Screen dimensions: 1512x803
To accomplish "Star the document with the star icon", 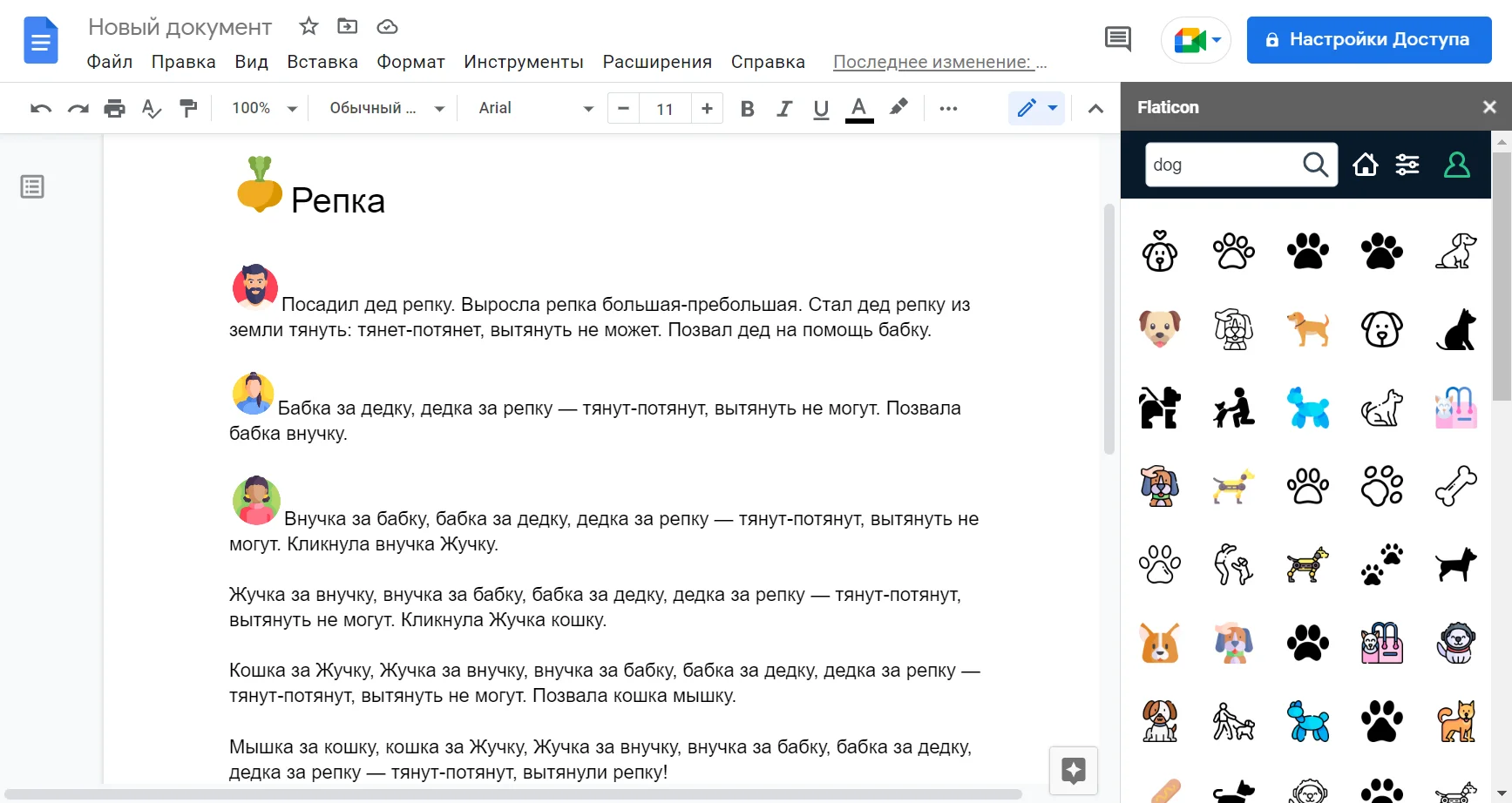I will click(x=309, y=27).
